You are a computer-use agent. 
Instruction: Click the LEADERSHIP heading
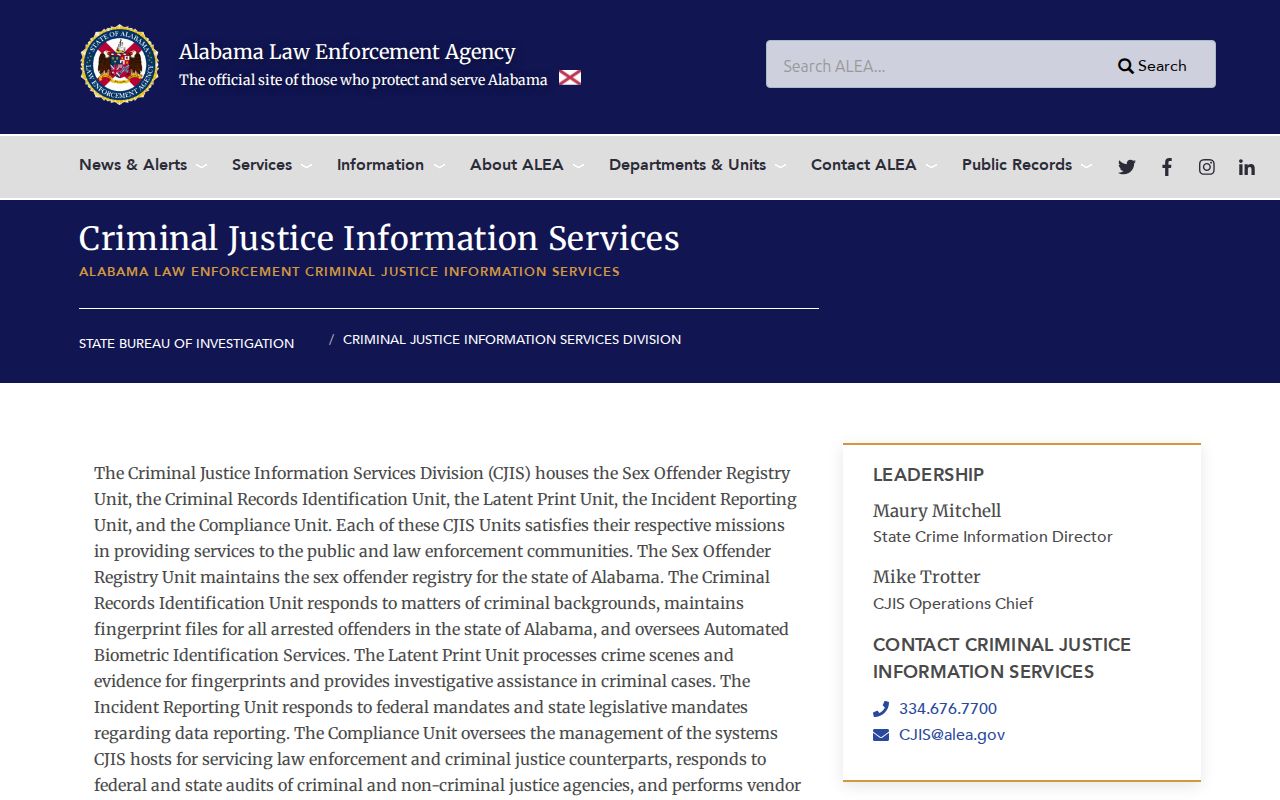928,475
